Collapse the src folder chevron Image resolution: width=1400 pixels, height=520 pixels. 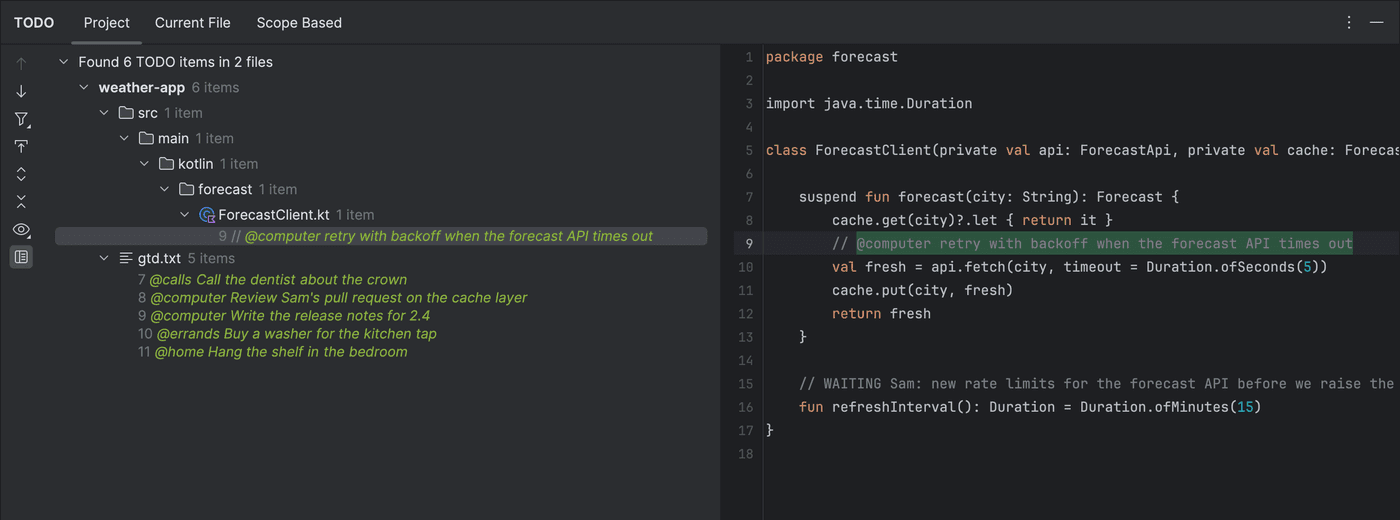coord(104,113)
